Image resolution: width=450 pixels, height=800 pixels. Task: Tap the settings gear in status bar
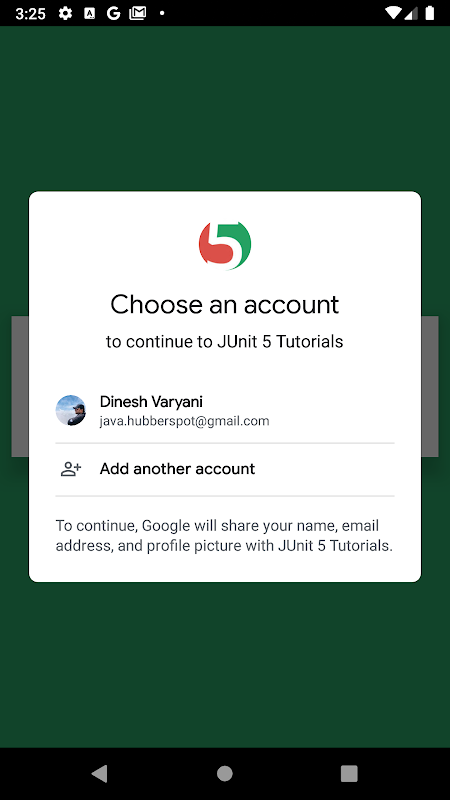[x=65, y=13]
